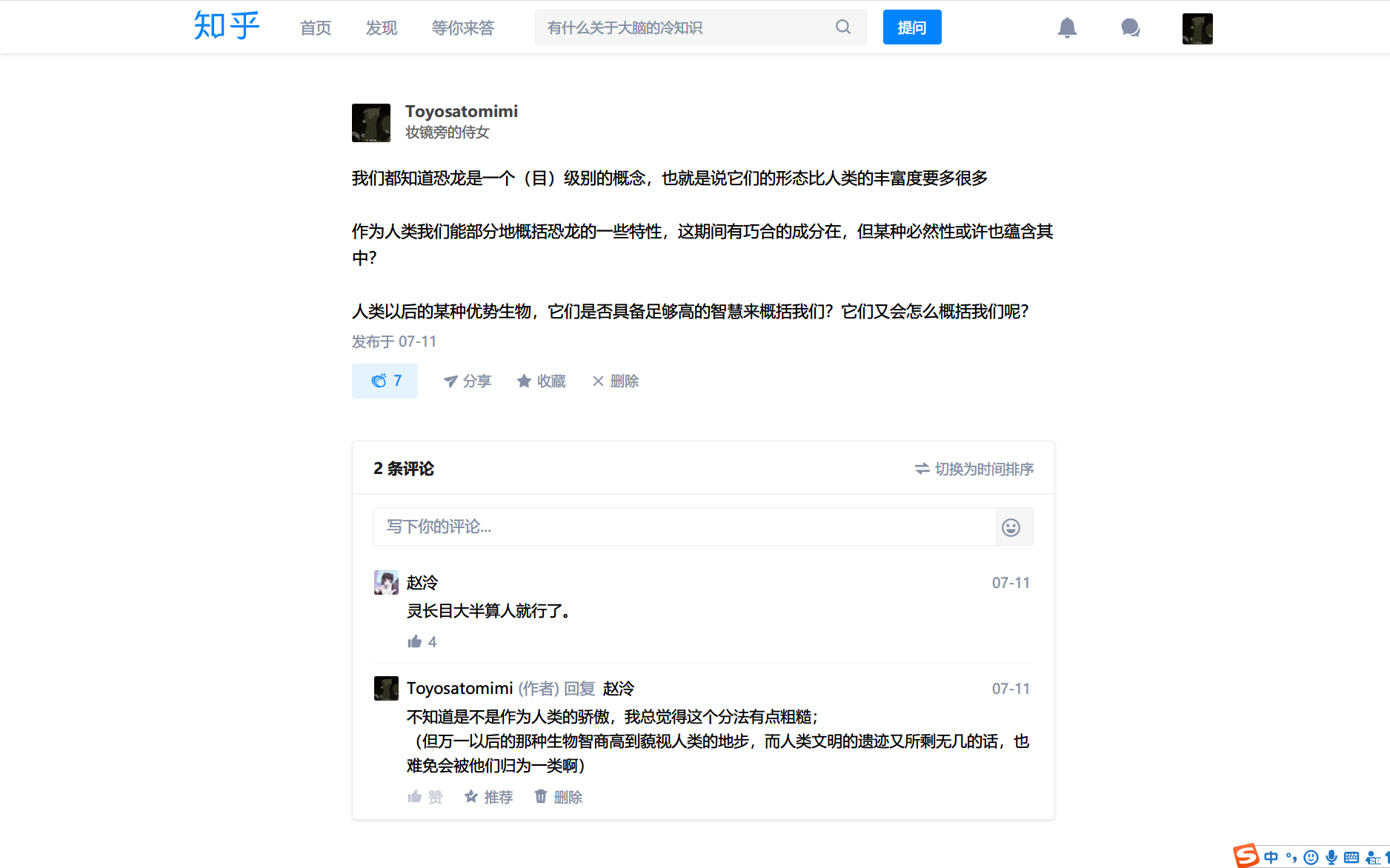Image resolution: width=1390 pixels, height=868 pixels.
Task: Delete the author's reply comment
Action: 559,797
